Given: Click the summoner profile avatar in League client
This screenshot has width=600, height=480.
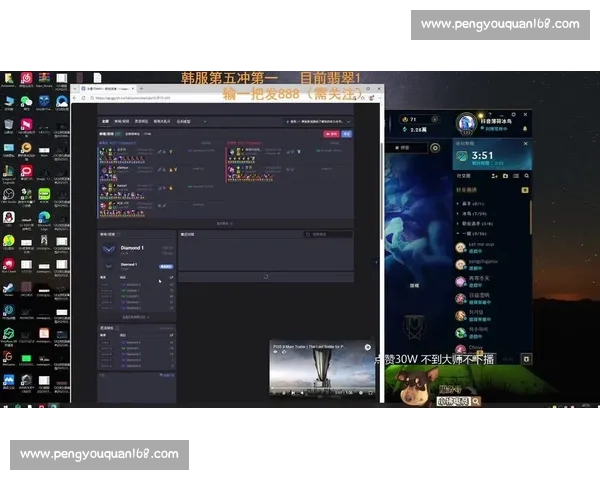Looking at the screenshot, I should [x=465, y=123].
